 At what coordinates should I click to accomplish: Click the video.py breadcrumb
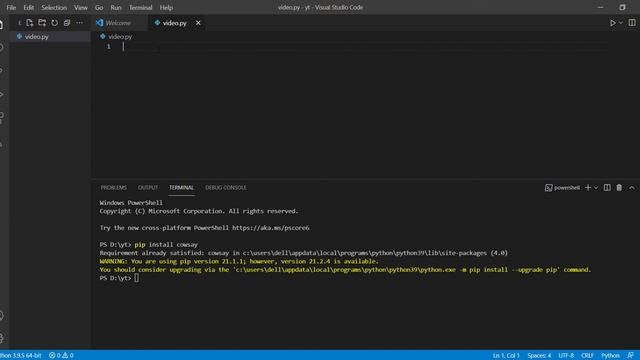click(x=120, y=36)
